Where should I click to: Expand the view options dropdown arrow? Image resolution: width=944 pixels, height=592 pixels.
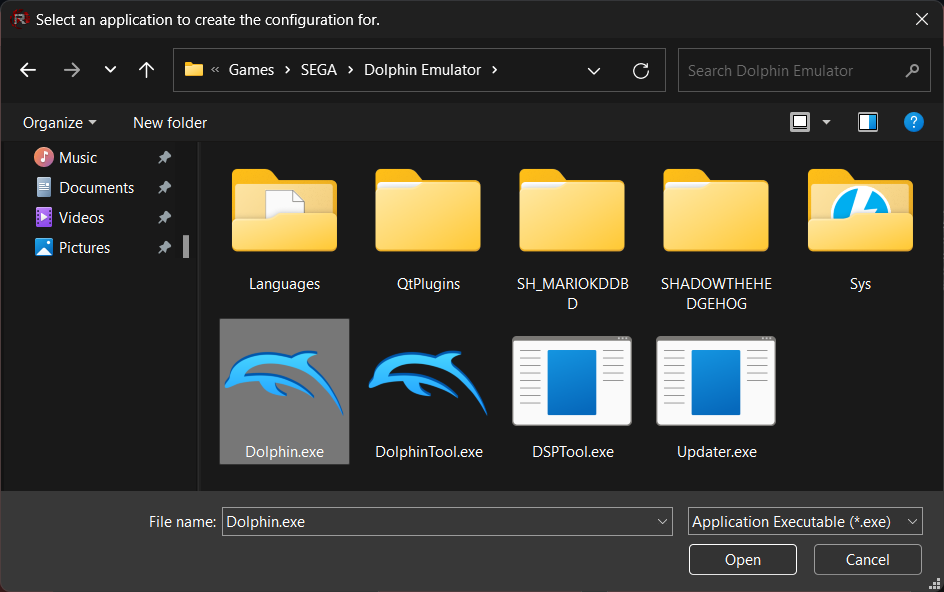pyautogui.click(x=827, y=122)
